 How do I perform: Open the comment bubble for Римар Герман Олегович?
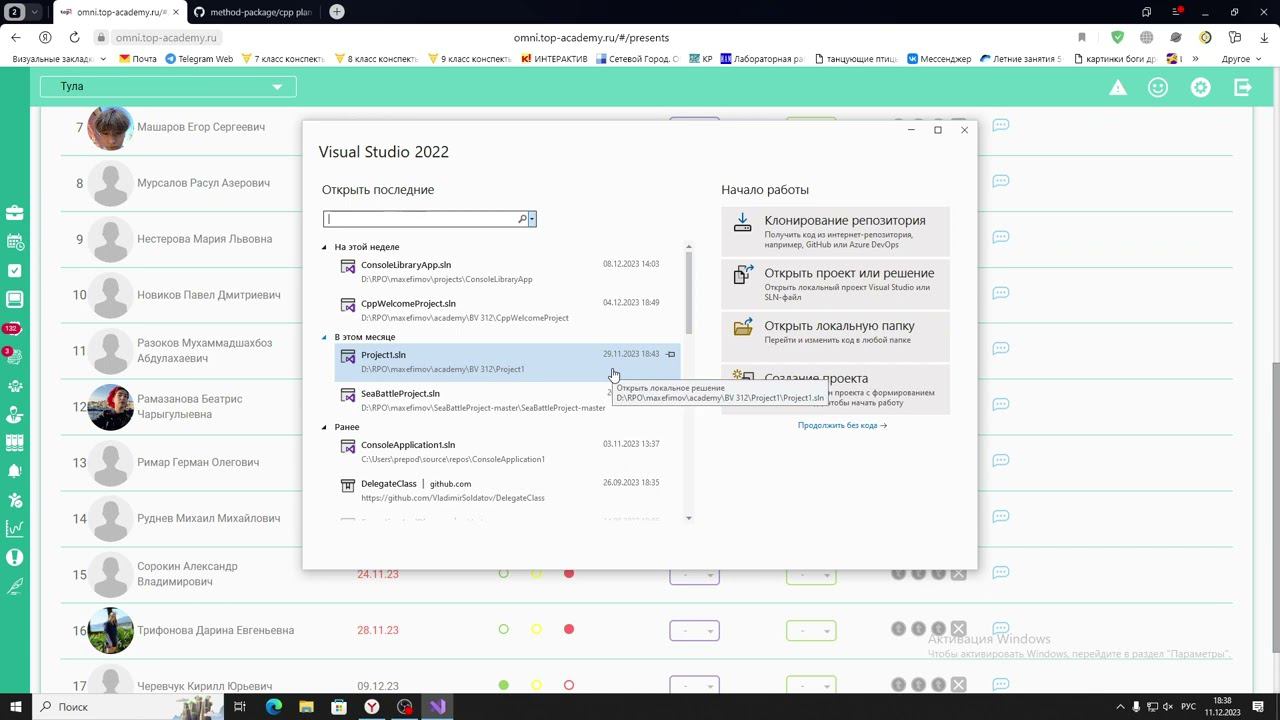[x=1000, y=461]
